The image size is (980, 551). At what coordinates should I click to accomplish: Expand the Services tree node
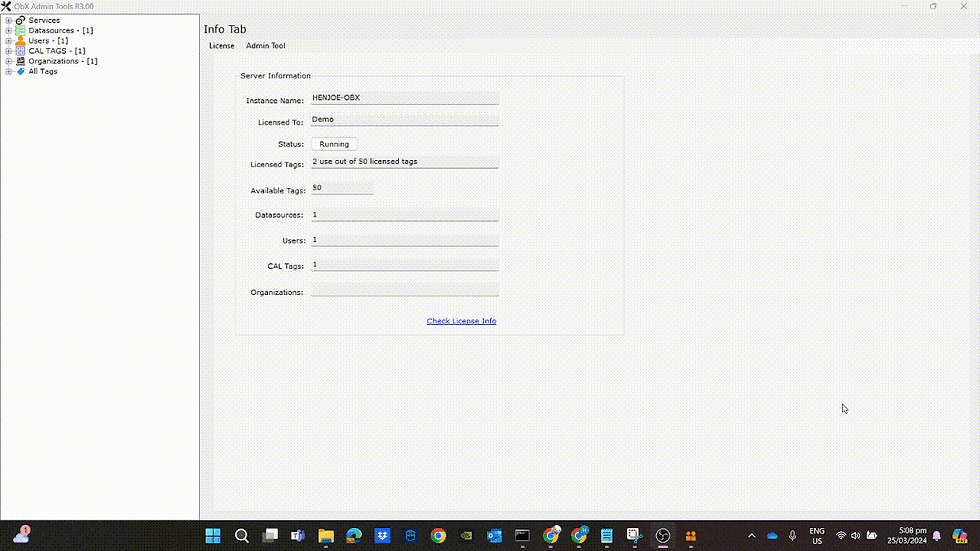(x=9, y=20)
